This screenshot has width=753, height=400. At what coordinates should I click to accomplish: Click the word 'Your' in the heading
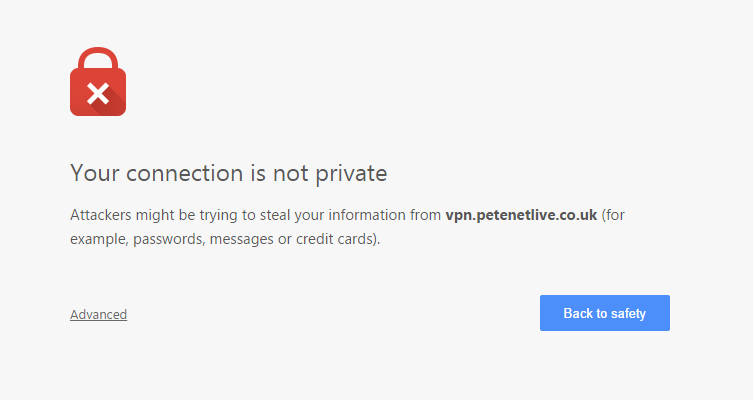coord(95,173)
